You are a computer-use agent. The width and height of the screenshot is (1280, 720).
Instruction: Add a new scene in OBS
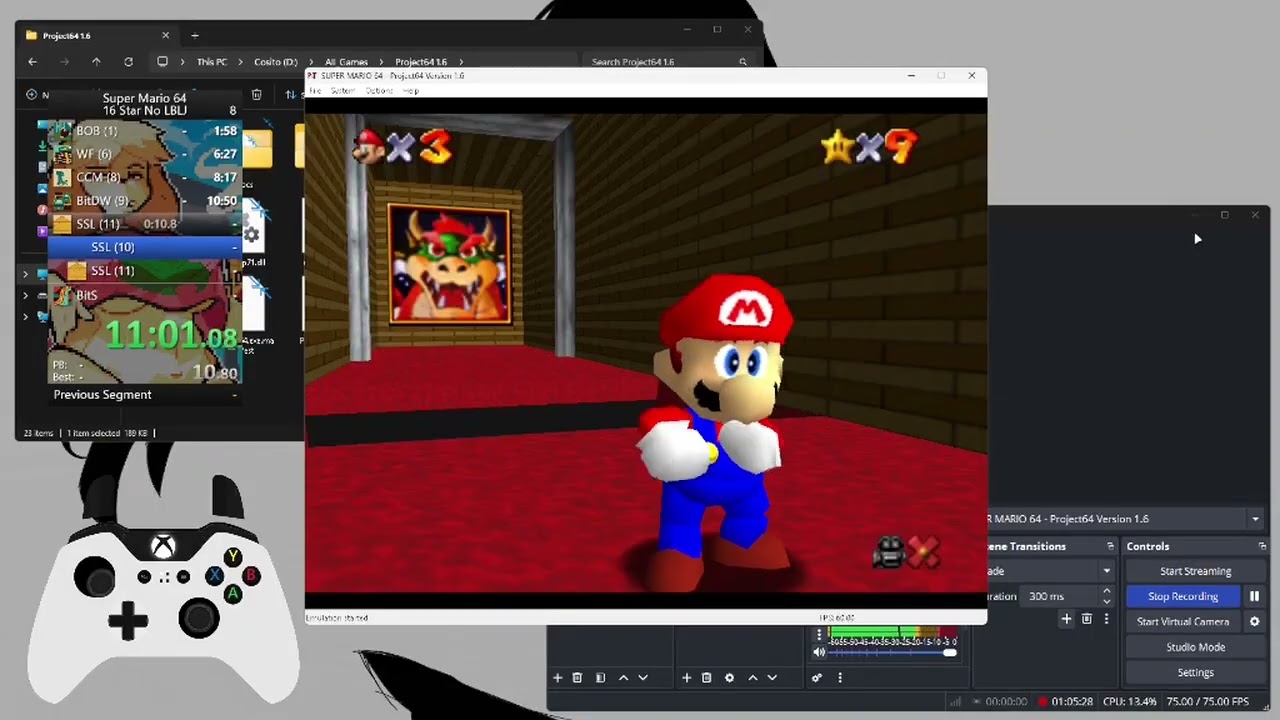click(558, 677)
